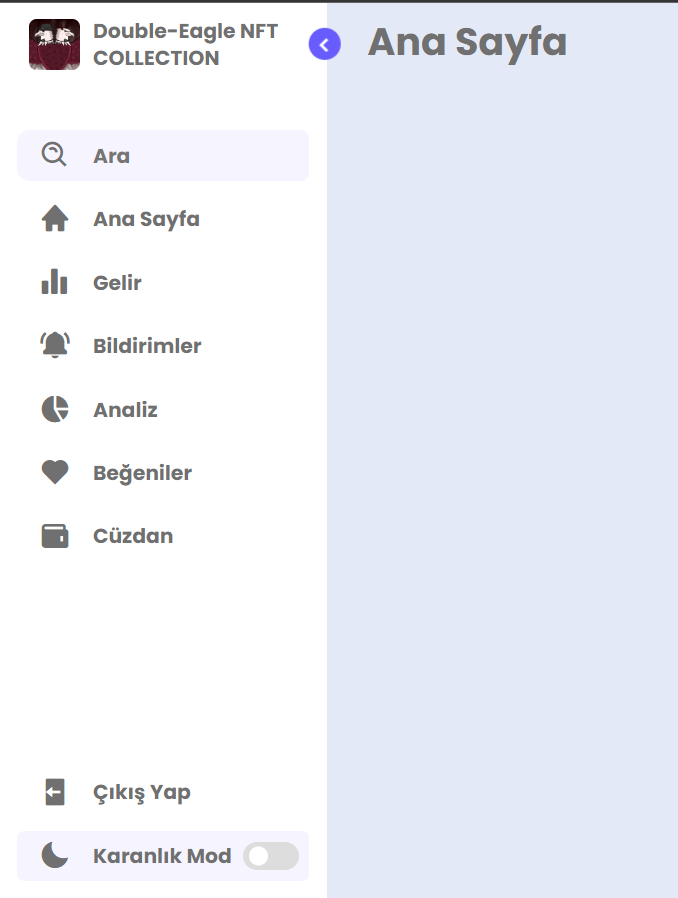The image size is (678, 898).
Task: Click the Gelir bar chart icon
Action: tap(55, 282)
